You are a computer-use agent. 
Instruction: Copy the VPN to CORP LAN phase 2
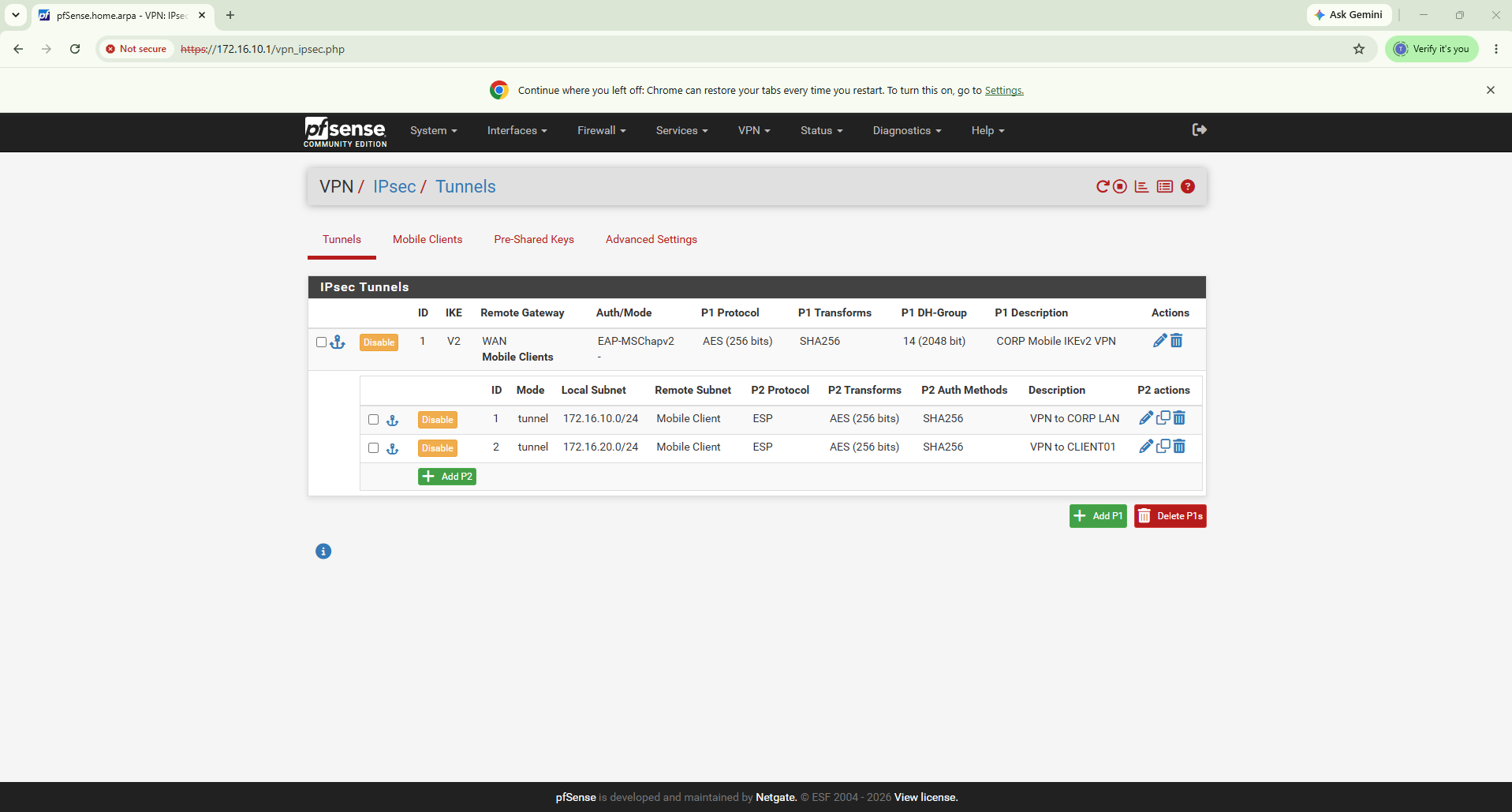[x=1163, y=418]
